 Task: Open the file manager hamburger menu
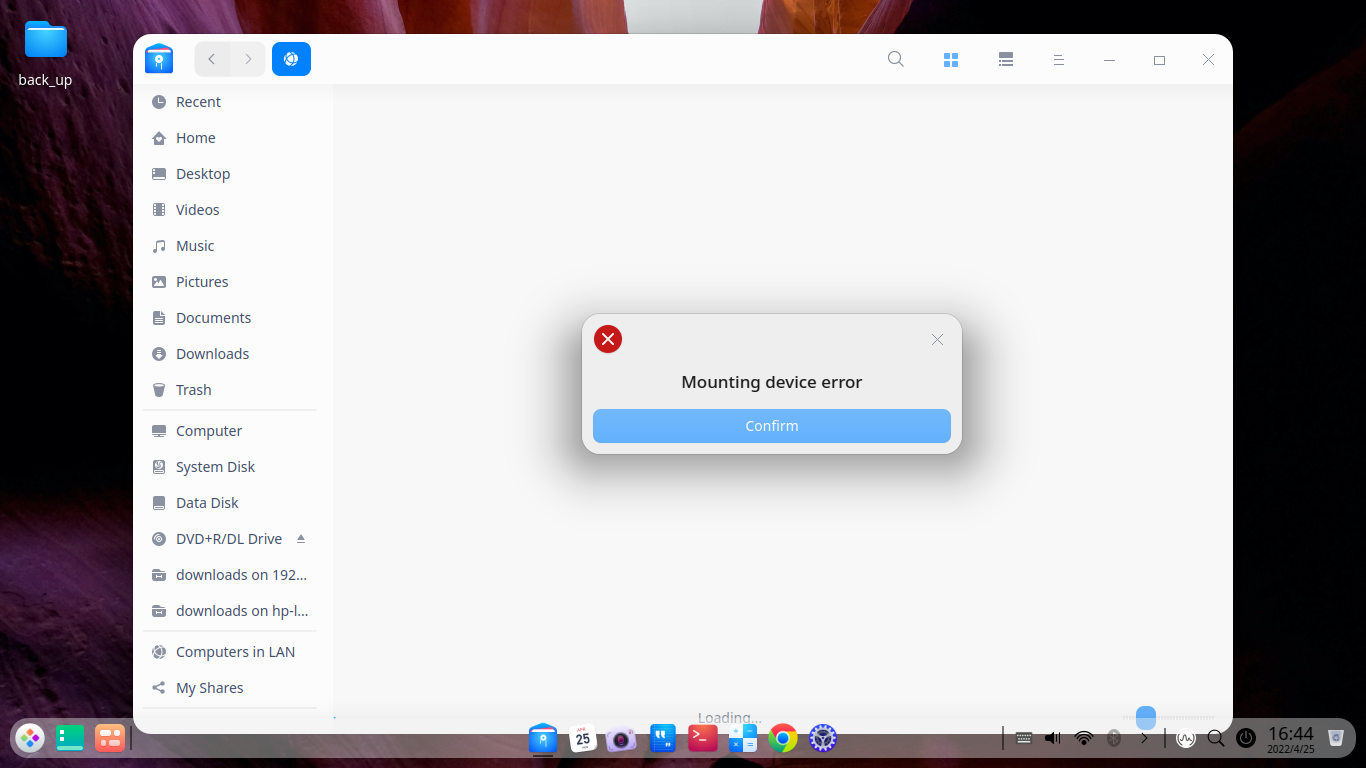[x=1058, y=60]
